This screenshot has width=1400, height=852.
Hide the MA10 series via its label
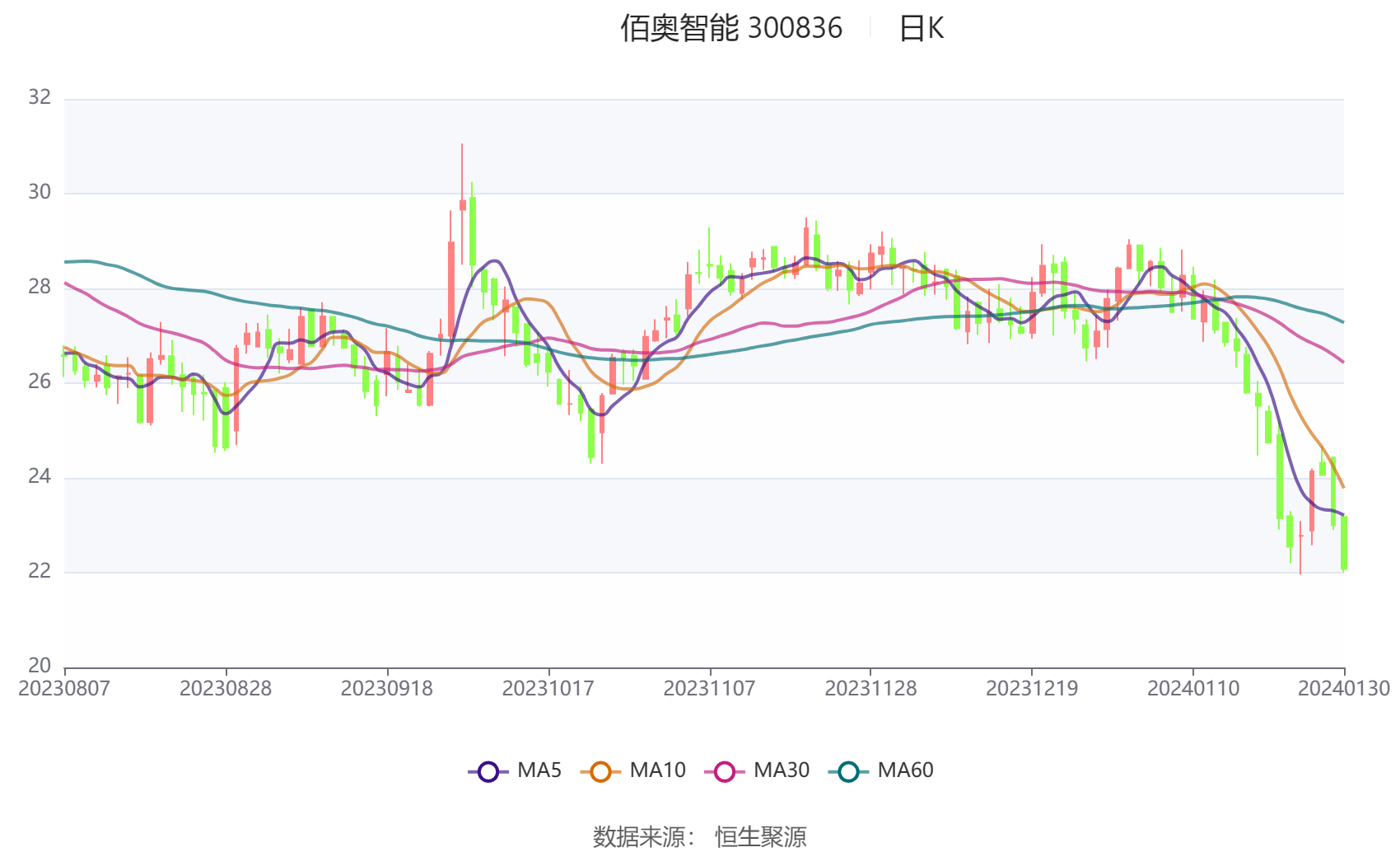(657, 770)
